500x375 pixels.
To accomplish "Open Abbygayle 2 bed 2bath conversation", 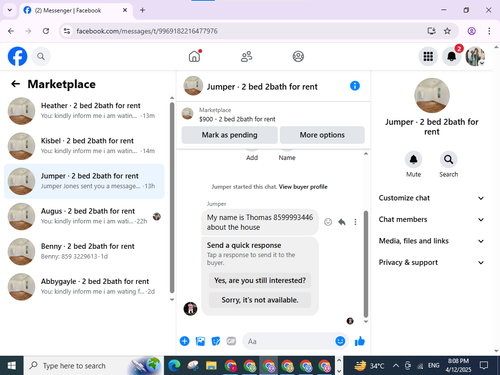I will [x=84, y=287].
